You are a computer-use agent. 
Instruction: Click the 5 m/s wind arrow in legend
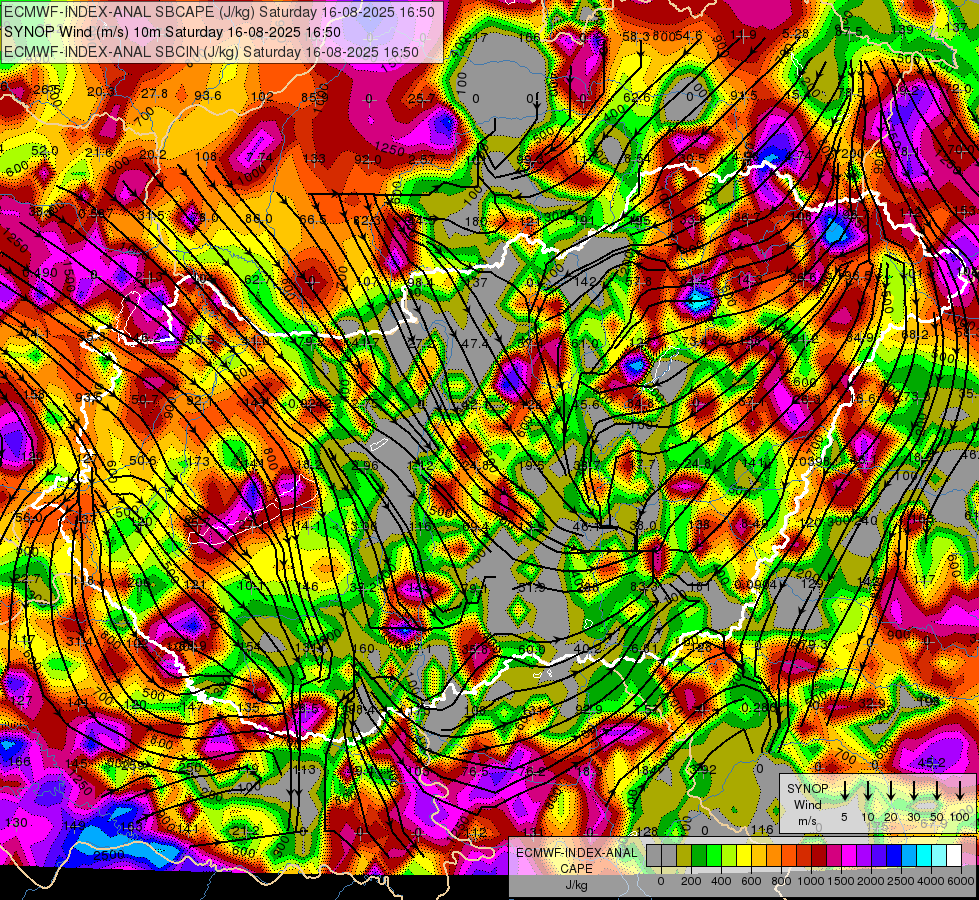[x=844, y=791]
